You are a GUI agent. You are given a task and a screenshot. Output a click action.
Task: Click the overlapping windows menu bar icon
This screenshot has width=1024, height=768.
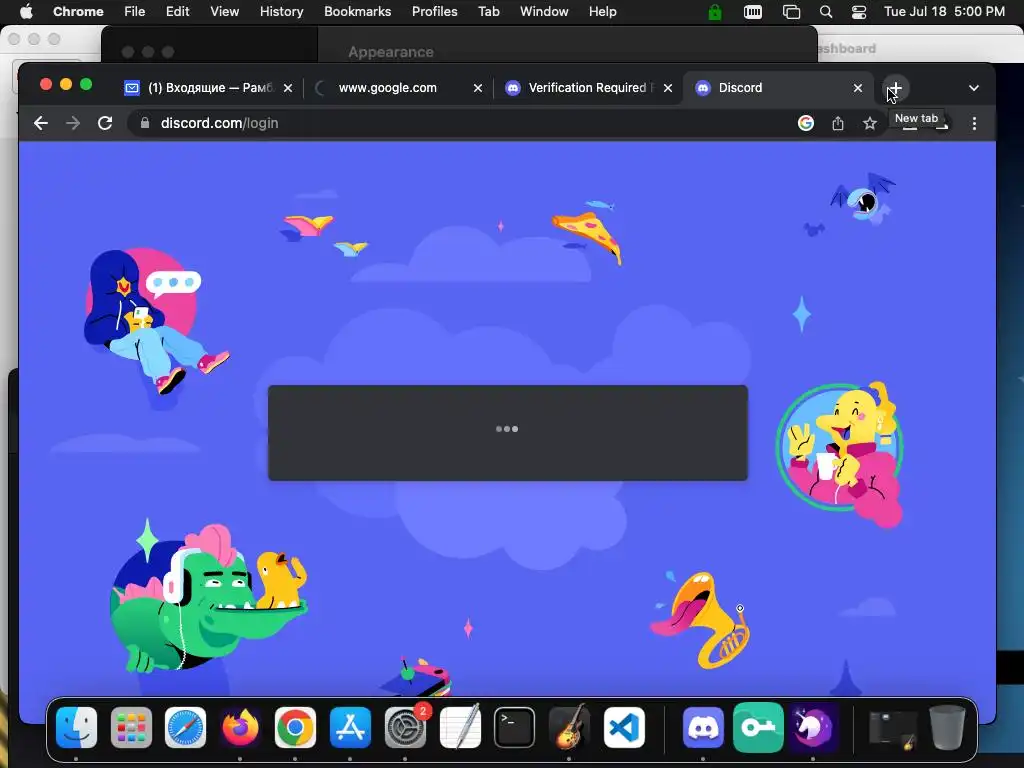click(x=792, y=12)
